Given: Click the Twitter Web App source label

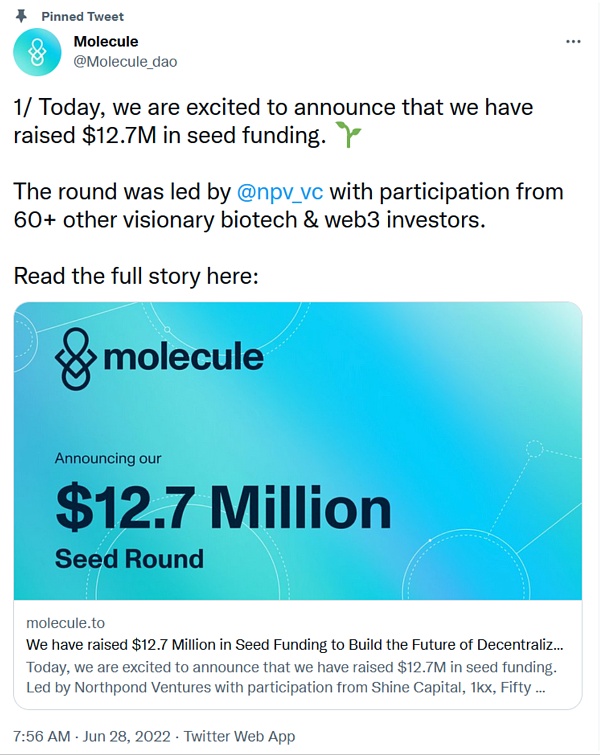Looking at the screenshot, I should pos(239,736).
